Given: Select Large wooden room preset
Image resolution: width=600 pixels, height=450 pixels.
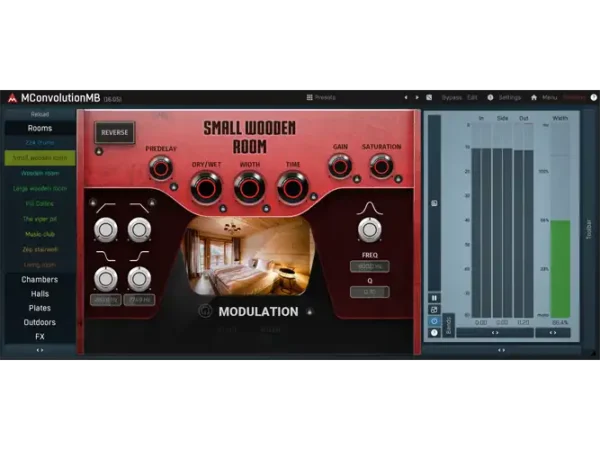Looking at the screenshot, I should click(x=40, y=189).
